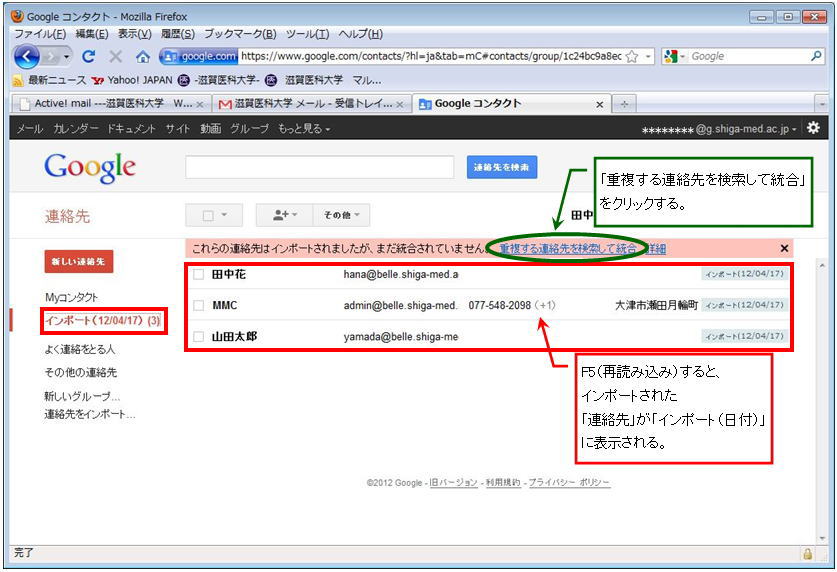Screen dimensions: 837x572
Task: Open the search engine selector dropdown
Action: [675, 56]
